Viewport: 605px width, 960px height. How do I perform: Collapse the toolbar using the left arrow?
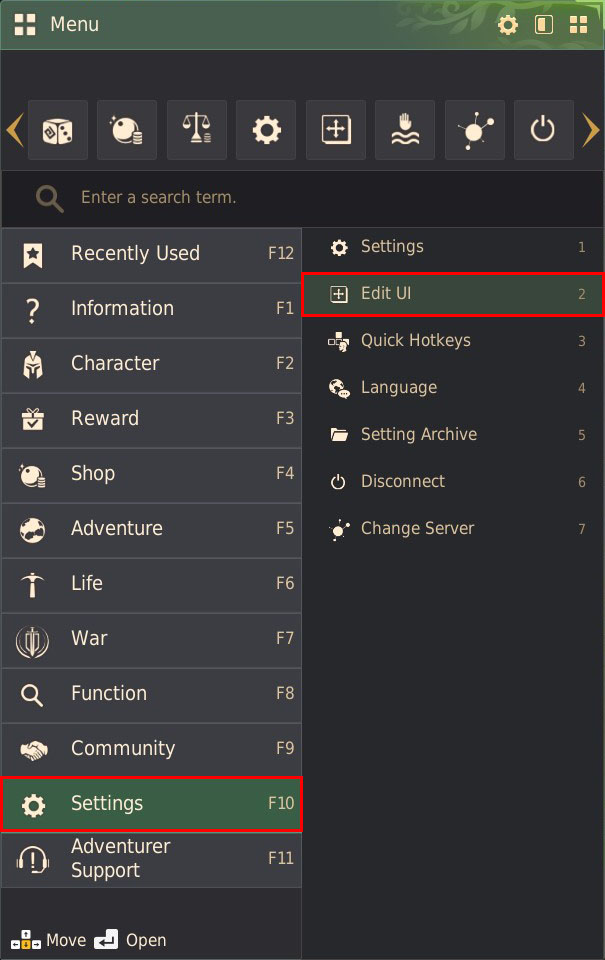(14, 130)
